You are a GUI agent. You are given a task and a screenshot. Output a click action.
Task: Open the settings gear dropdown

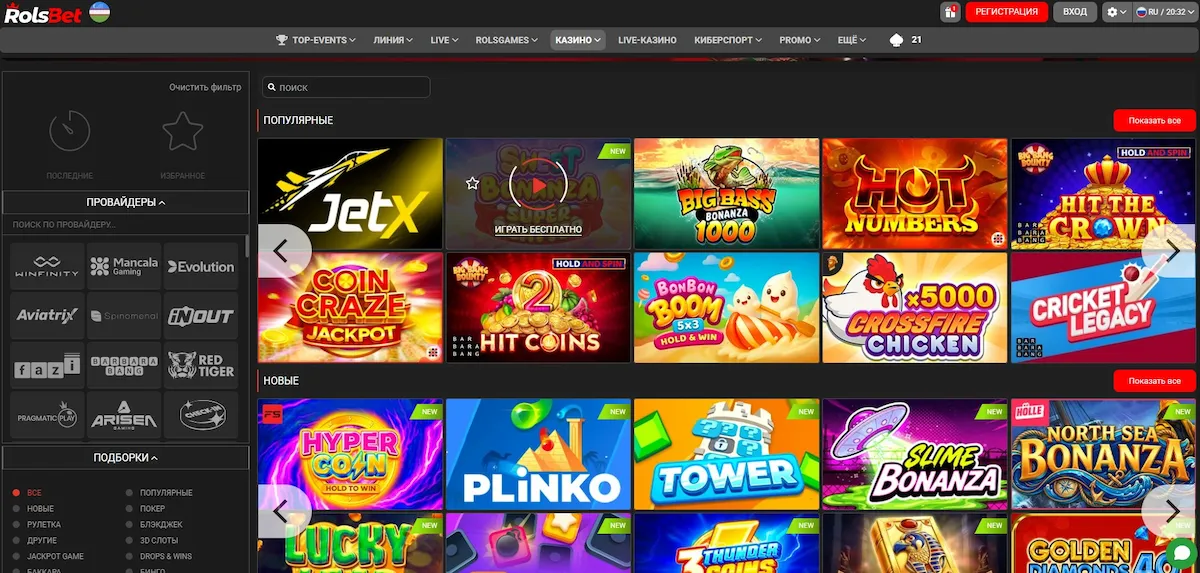(1116, 12)
